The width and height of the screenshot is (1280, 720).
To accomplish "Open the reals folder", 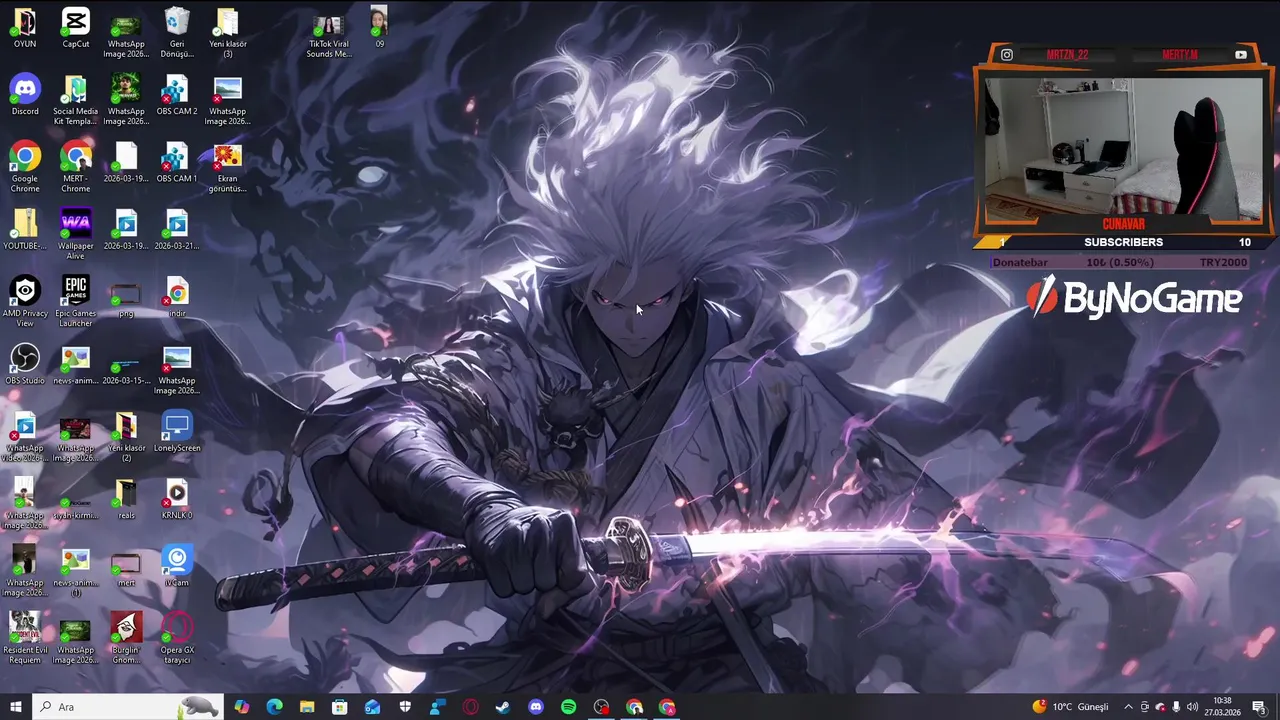I will 126,498.
